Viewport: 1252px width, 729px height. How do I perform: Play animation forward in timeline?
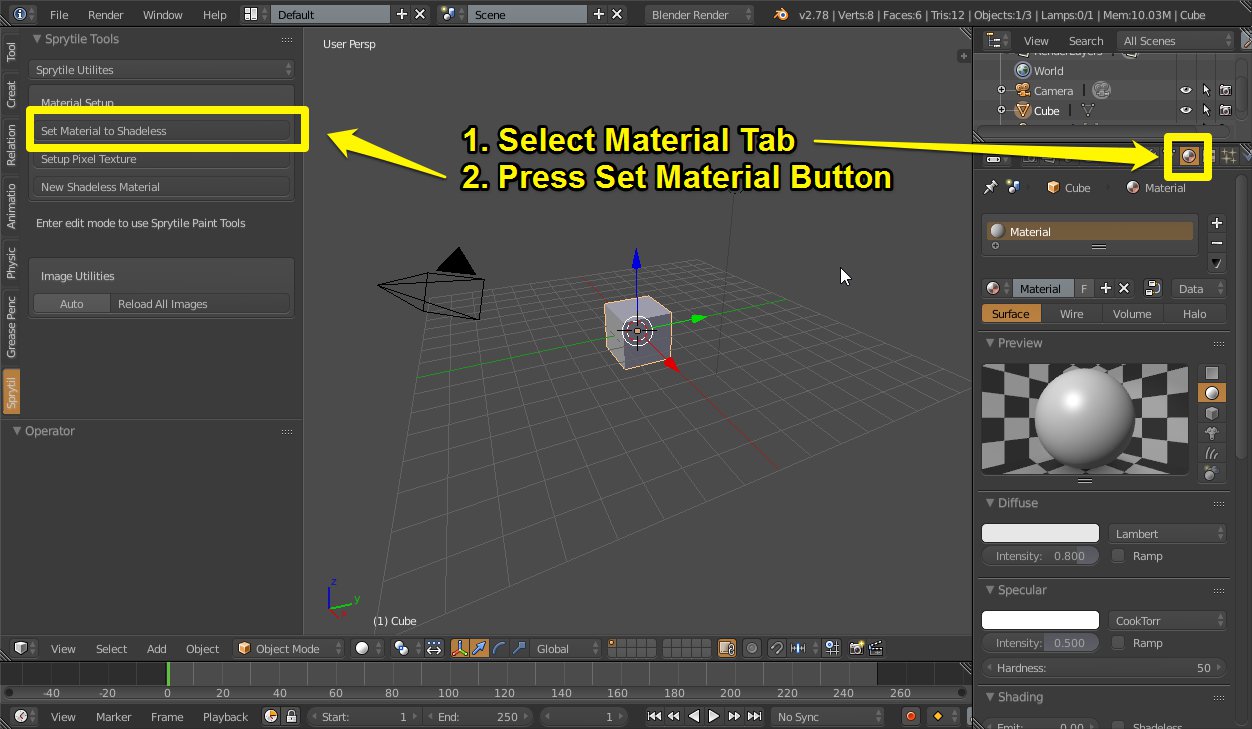714,716
